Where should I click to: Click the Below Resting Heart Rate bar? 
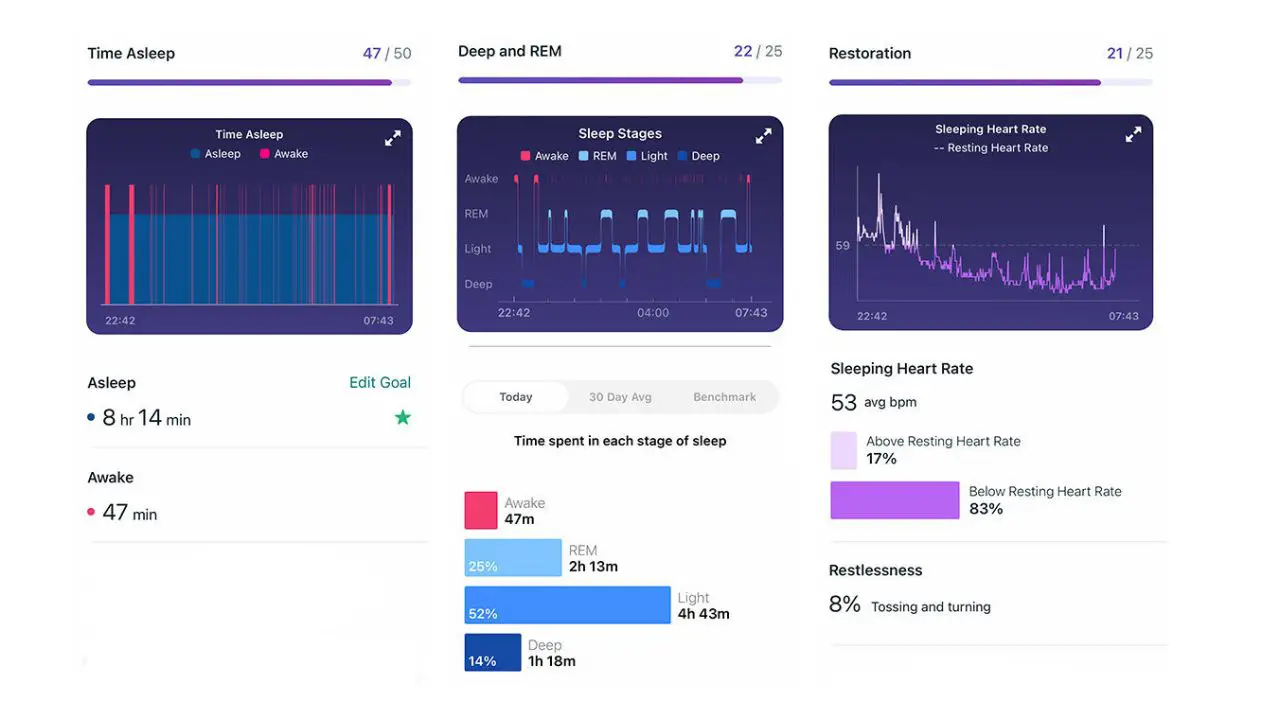click(x=895, y=500)
